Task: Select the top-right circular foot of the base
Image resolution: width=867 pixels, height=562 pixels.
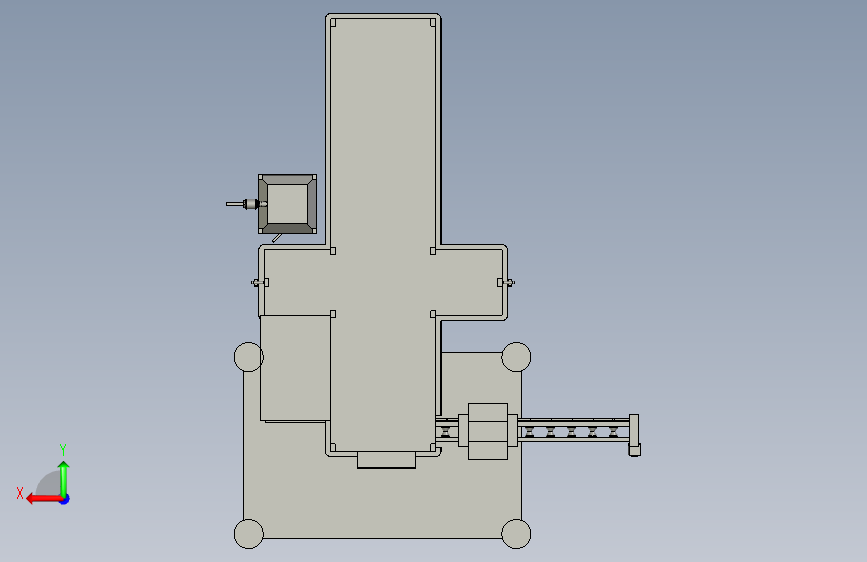Action: pyautogui.click(x=516, y=357)
